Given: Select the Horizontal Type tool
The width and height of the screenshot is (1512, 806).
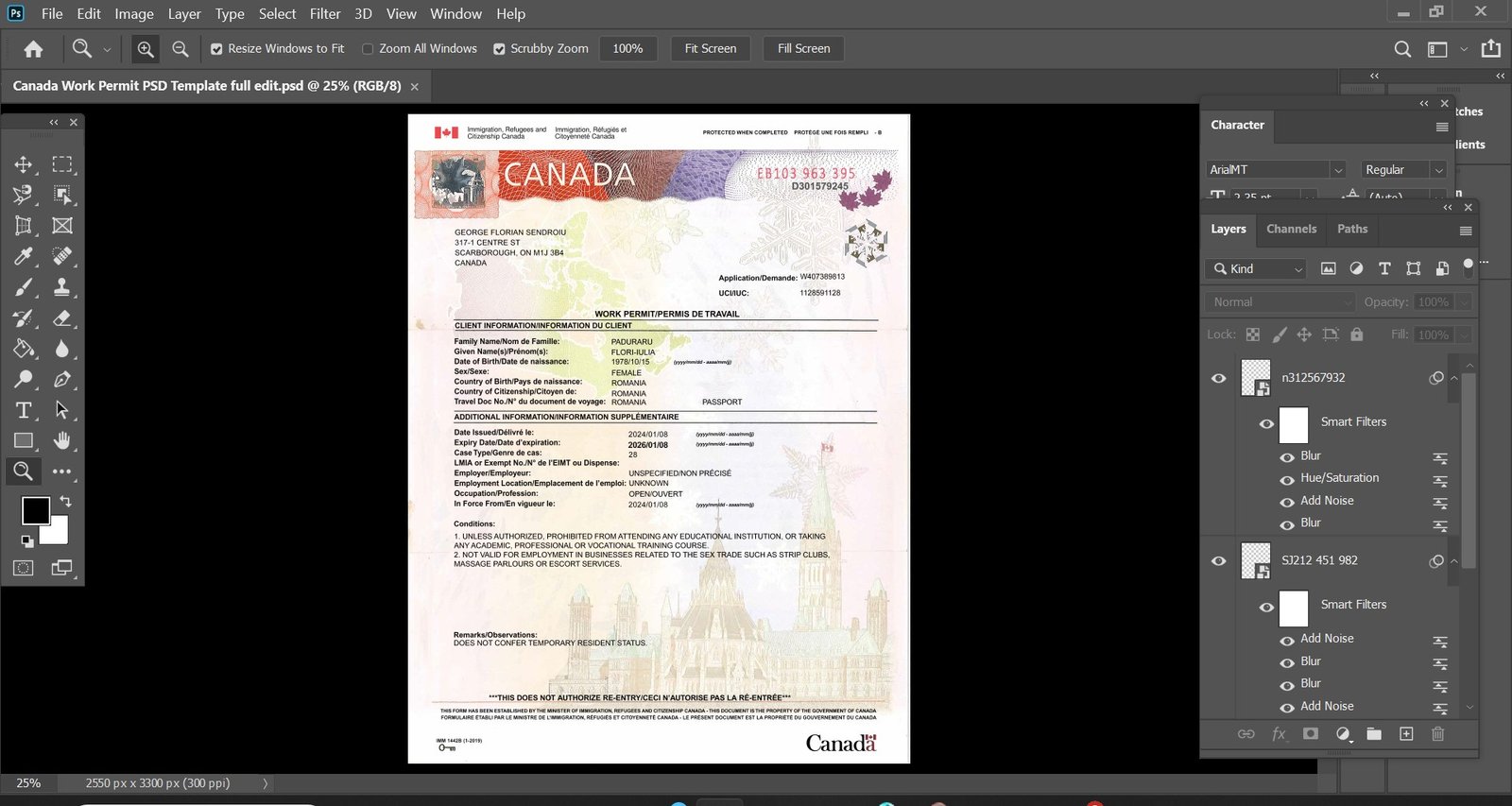Looking at the screenshot, I should [24, 410].
